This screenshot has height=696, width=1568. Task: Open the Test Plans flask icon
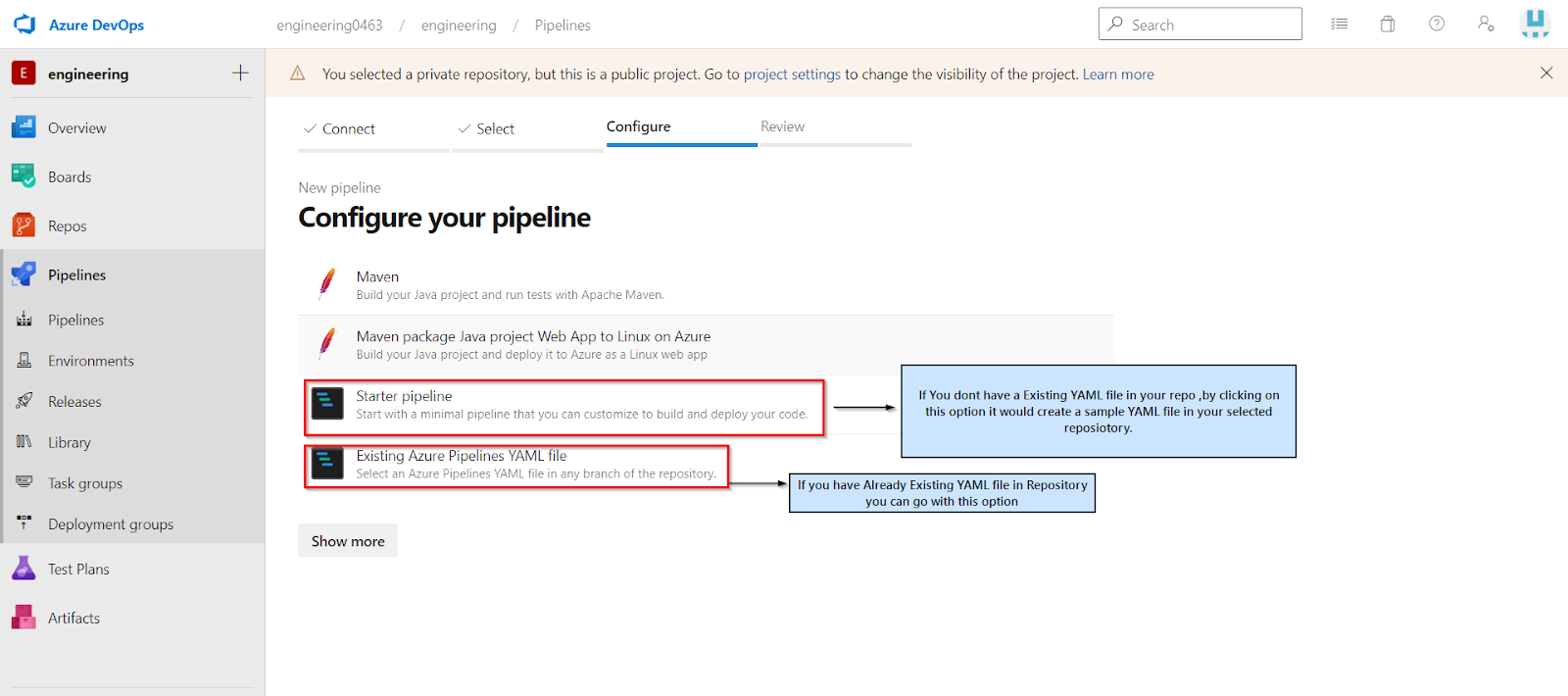[24, 569]
